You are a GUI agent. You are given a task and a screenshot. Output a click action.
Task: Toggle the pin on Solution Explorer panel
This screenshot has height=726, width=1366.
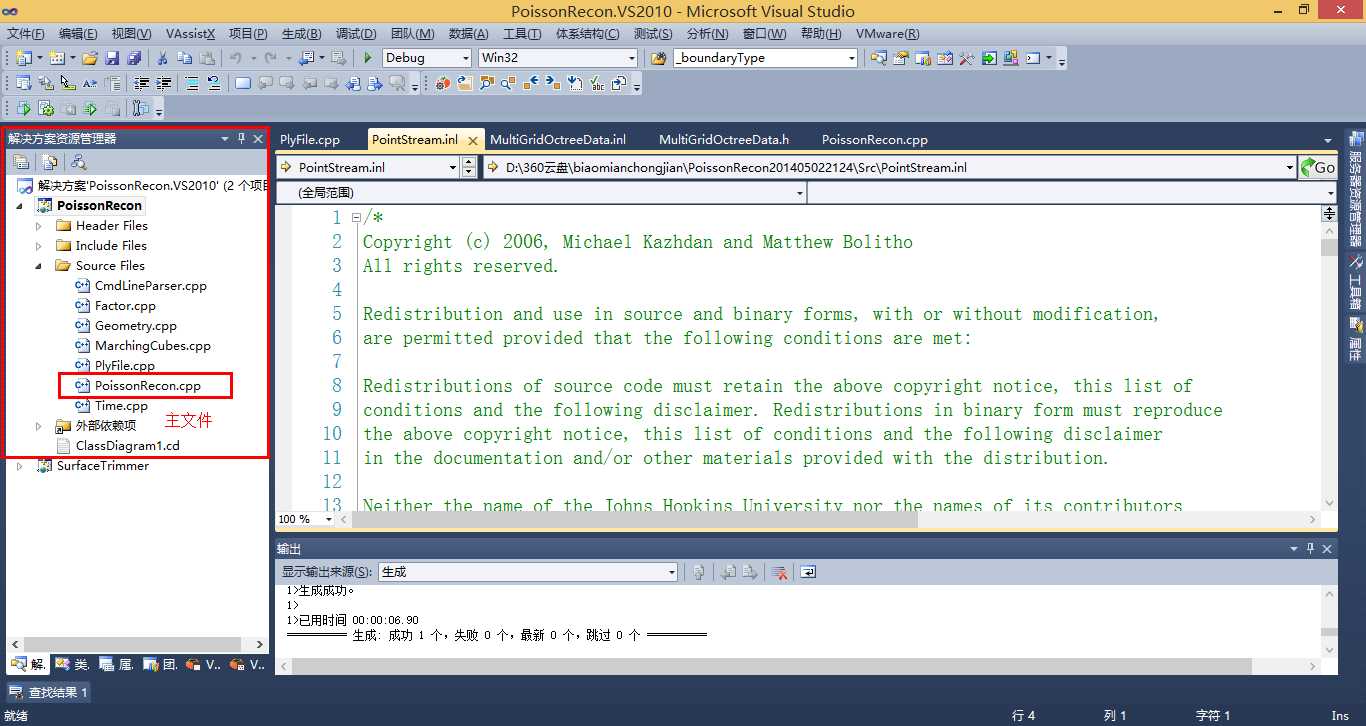pos(241,139)
